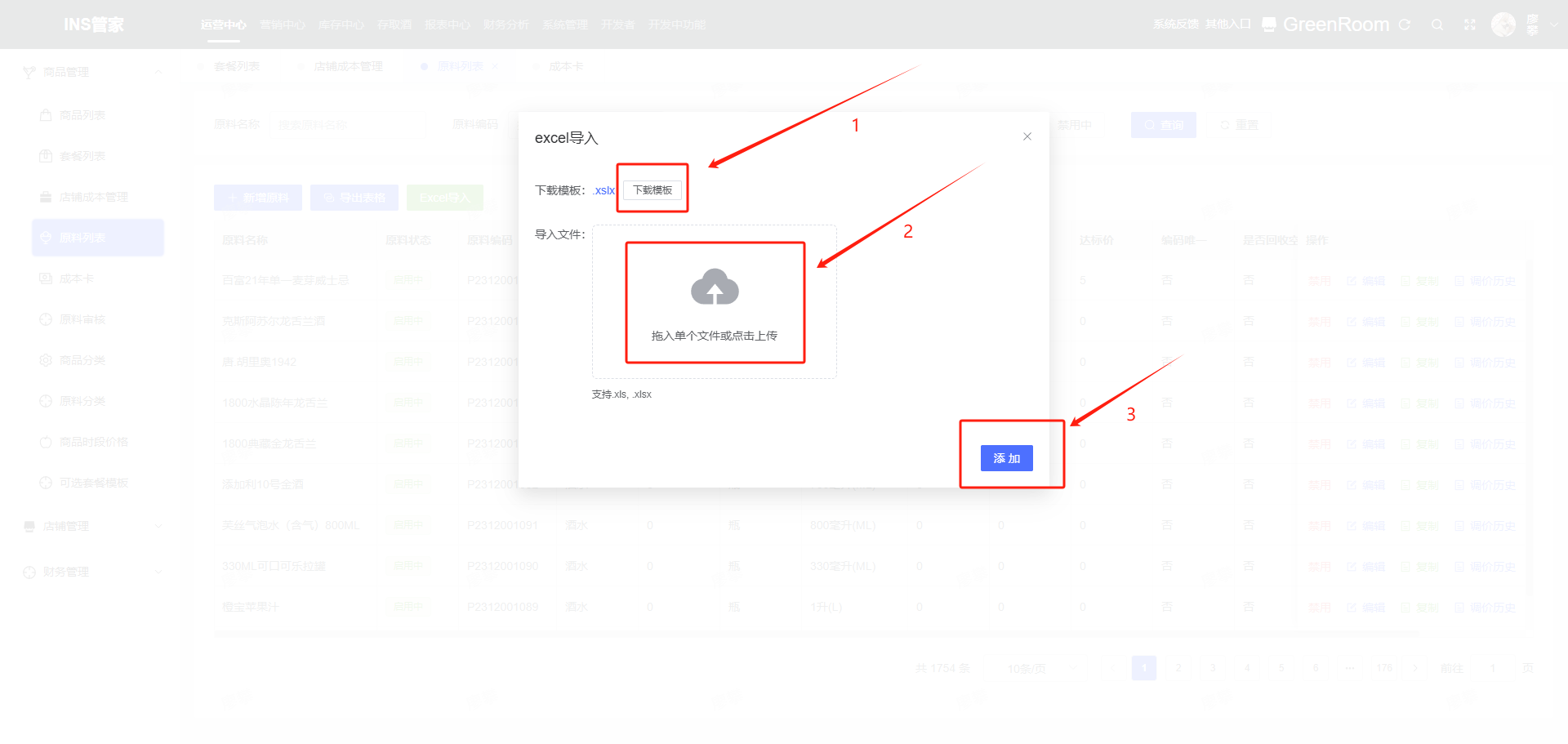Open the 禁用中 status dropdown

(x=1075, y=125)
